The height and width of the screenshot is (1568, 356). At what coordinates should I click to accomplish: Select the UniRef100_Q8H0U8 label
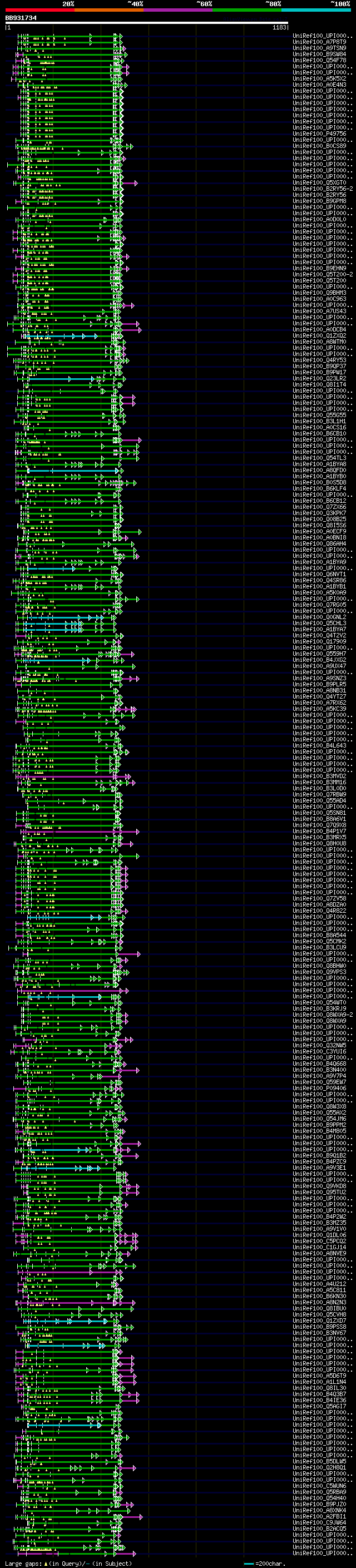click(319, 843)
